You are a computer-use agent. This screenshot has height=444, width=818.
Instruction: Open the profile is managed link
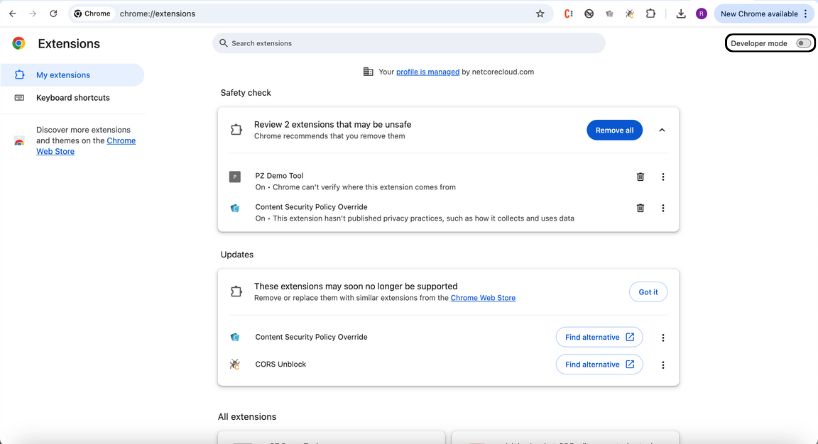(428, 72)
